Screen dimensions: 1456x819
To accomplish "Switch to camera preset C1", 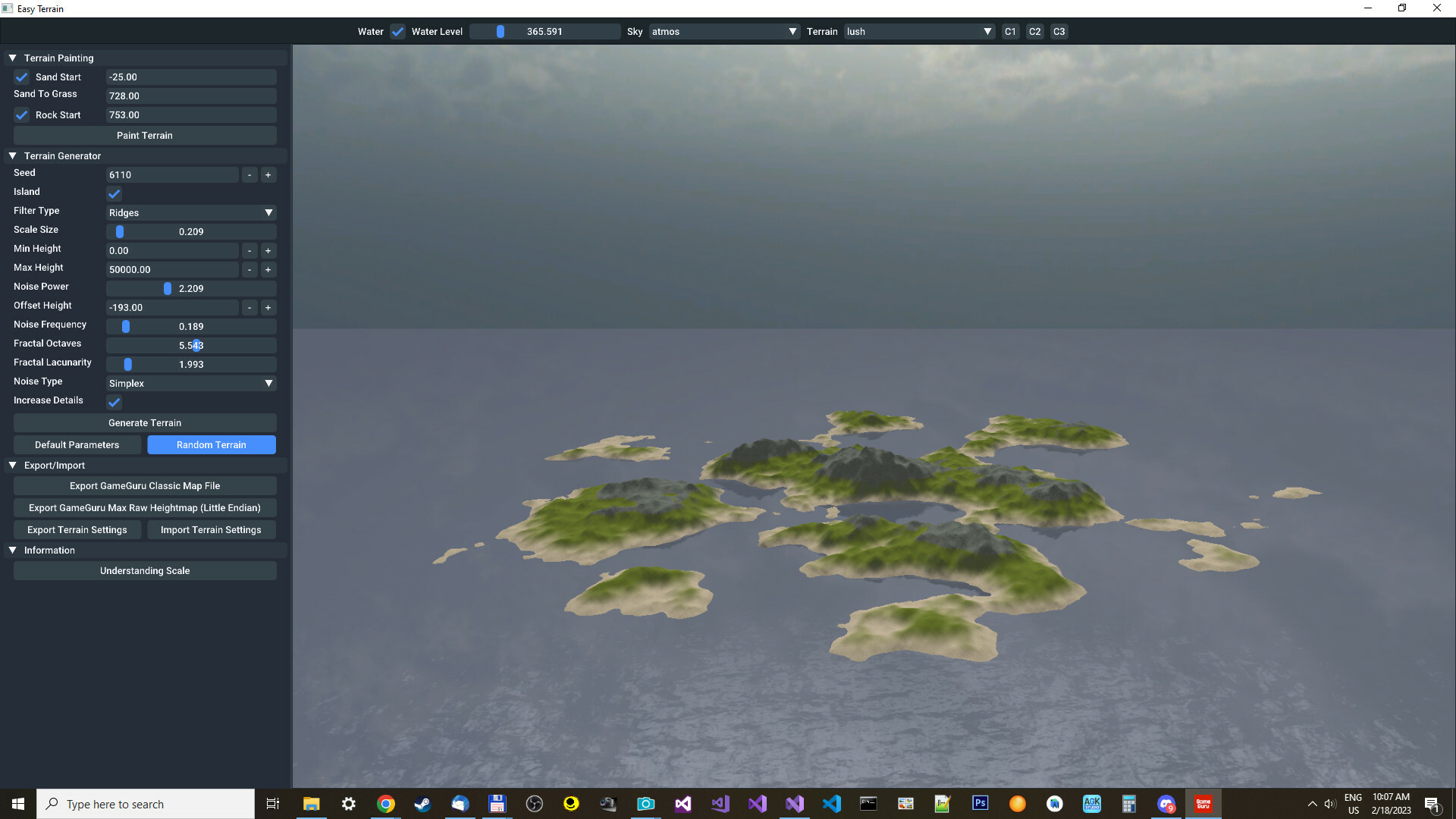I will (x=1010, y=31).
